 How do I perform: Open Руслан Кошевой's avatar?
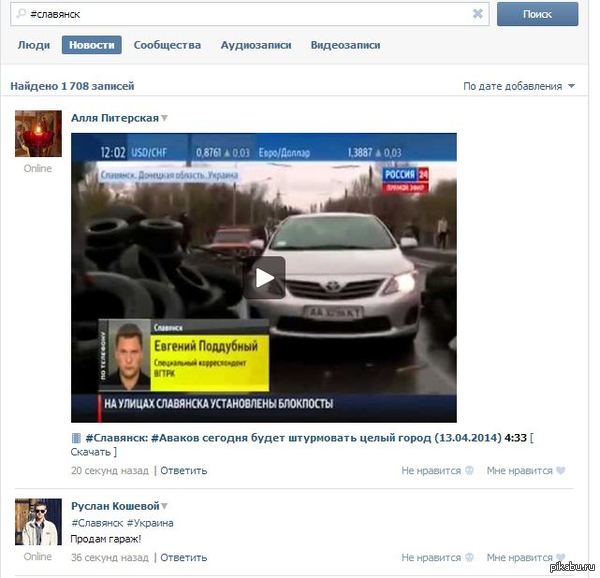click(38, 522)
